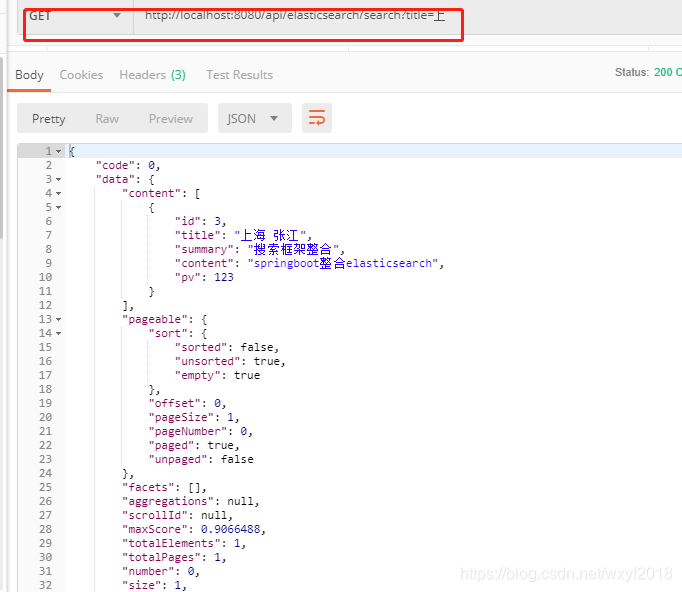Viewport: 682px width, 592px height.
Task: Collapse the "pageable" fold arrow at line 13
Action: (x=58, y=319)
